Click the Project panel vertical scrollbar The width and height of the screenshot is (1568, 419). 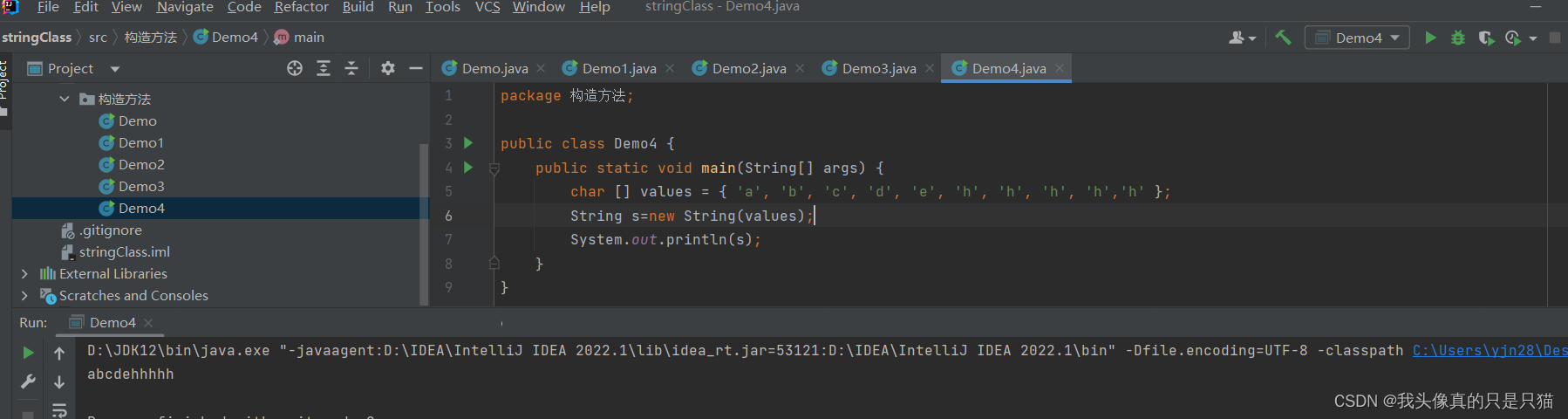pyautogui.click(x=424, y=223)
